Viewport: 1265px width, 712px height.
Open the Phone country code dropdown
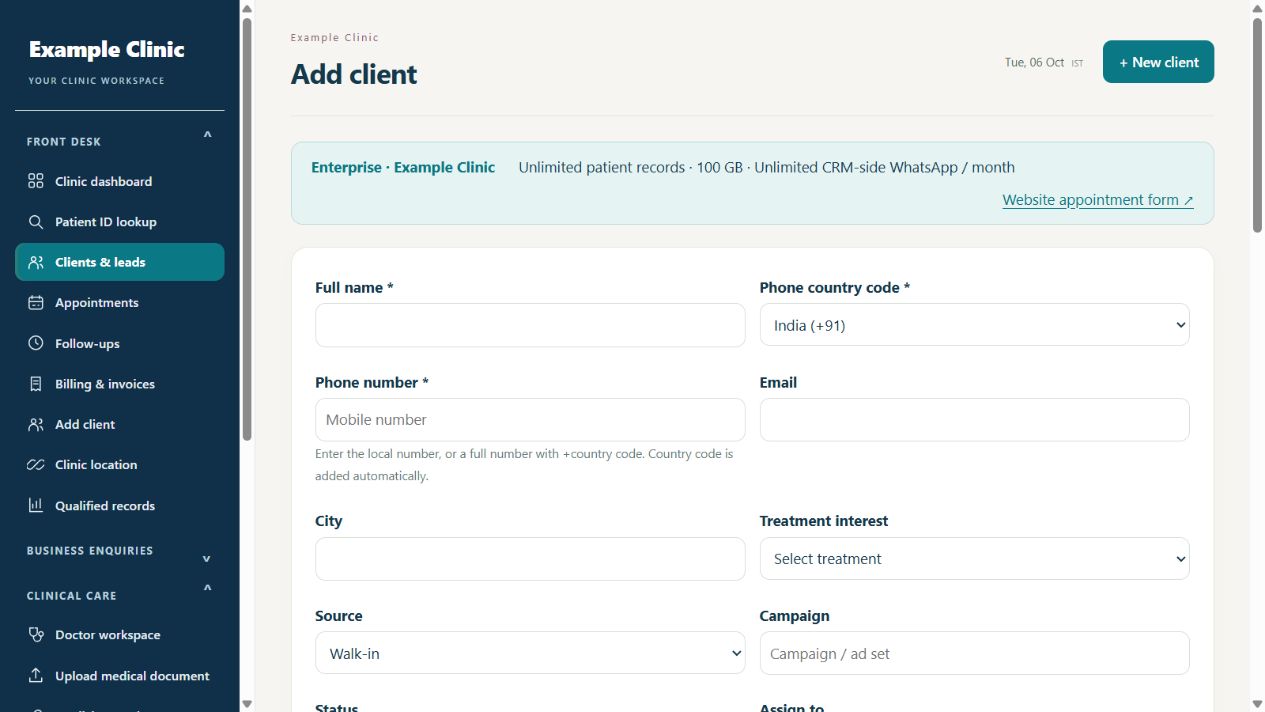[974, 325]
